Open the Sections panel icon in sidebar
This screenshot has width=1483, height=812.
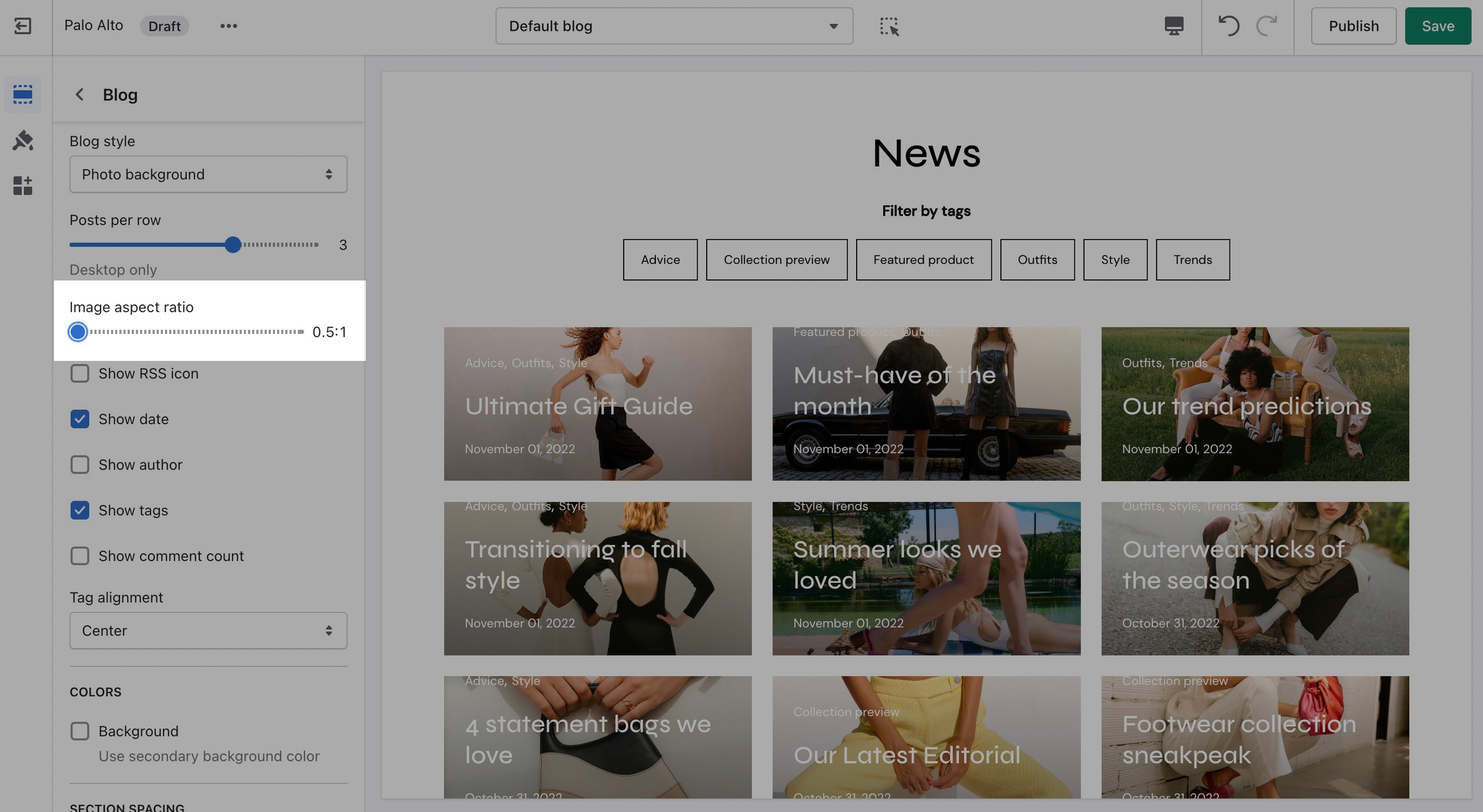23,94
